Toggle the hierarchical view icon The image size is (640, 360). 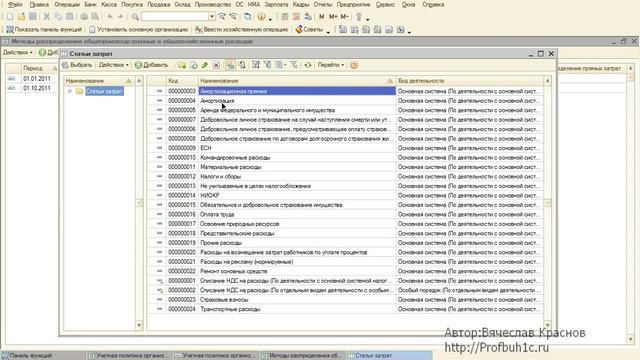coord(230,65)
